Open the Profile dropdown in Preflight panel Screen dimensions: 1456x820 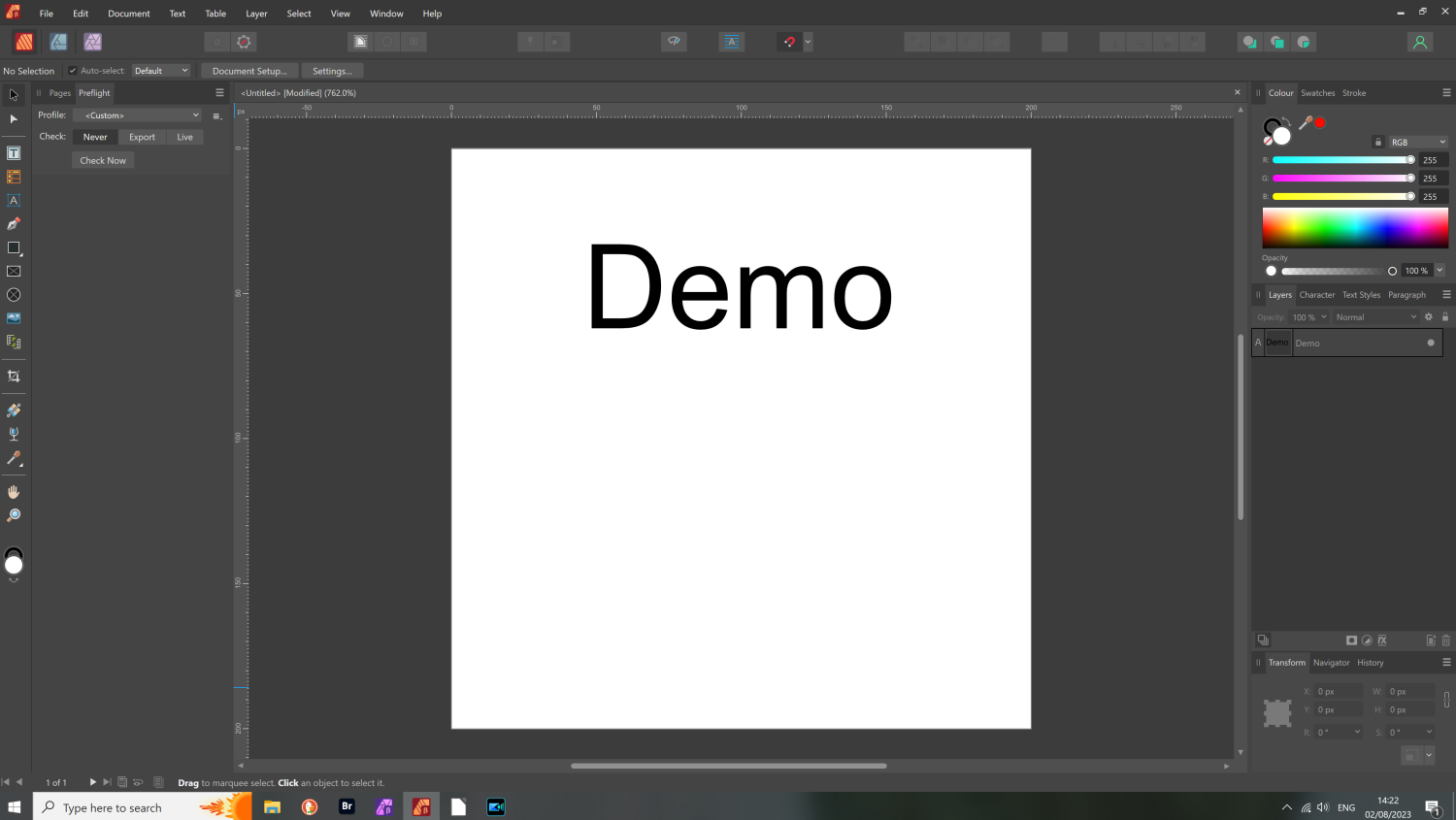click(x=136, y=115)
